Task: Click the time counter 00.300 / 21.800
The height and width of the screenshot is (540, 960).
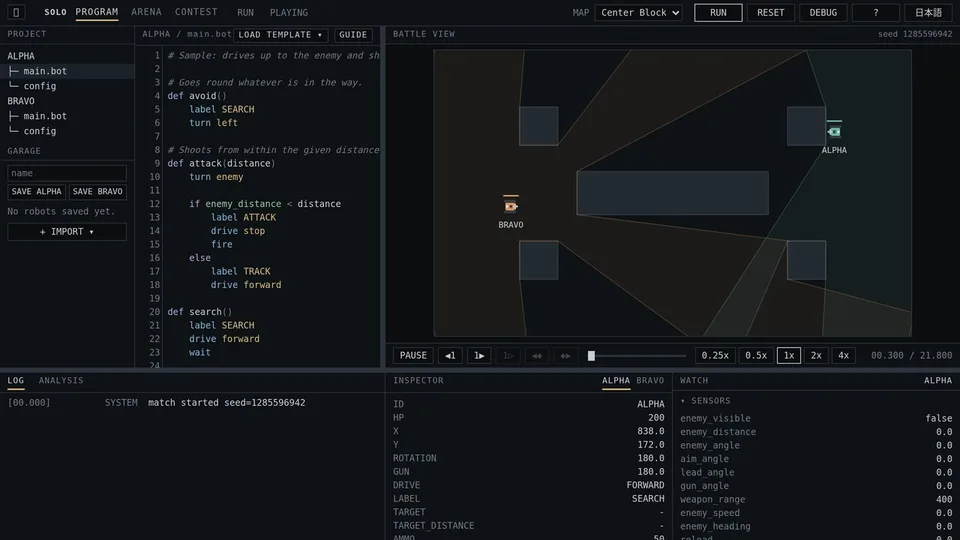Action: (911, 356)
